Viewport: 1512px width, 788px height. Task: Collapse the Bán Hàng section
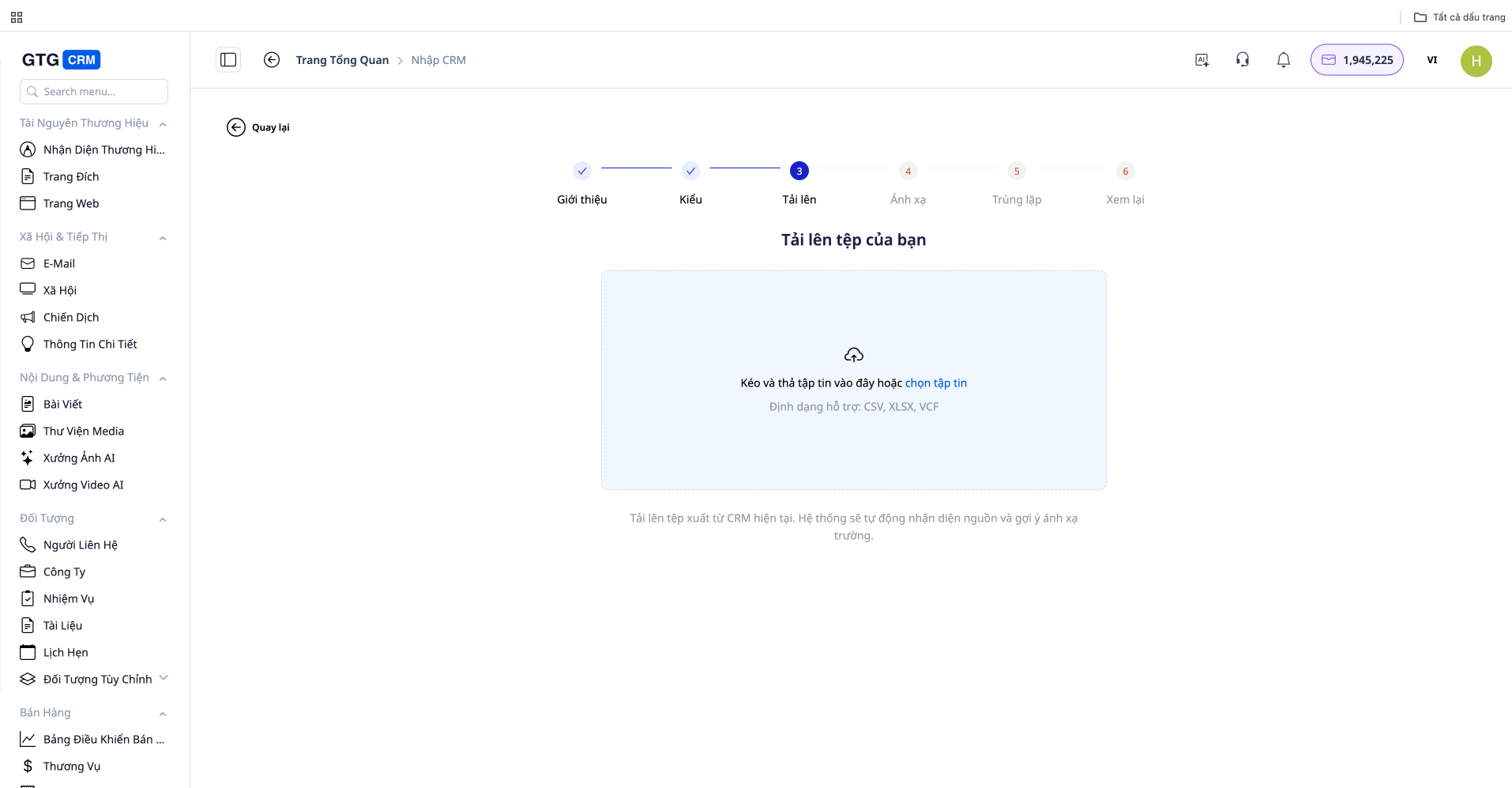click(x=163, y=713)
